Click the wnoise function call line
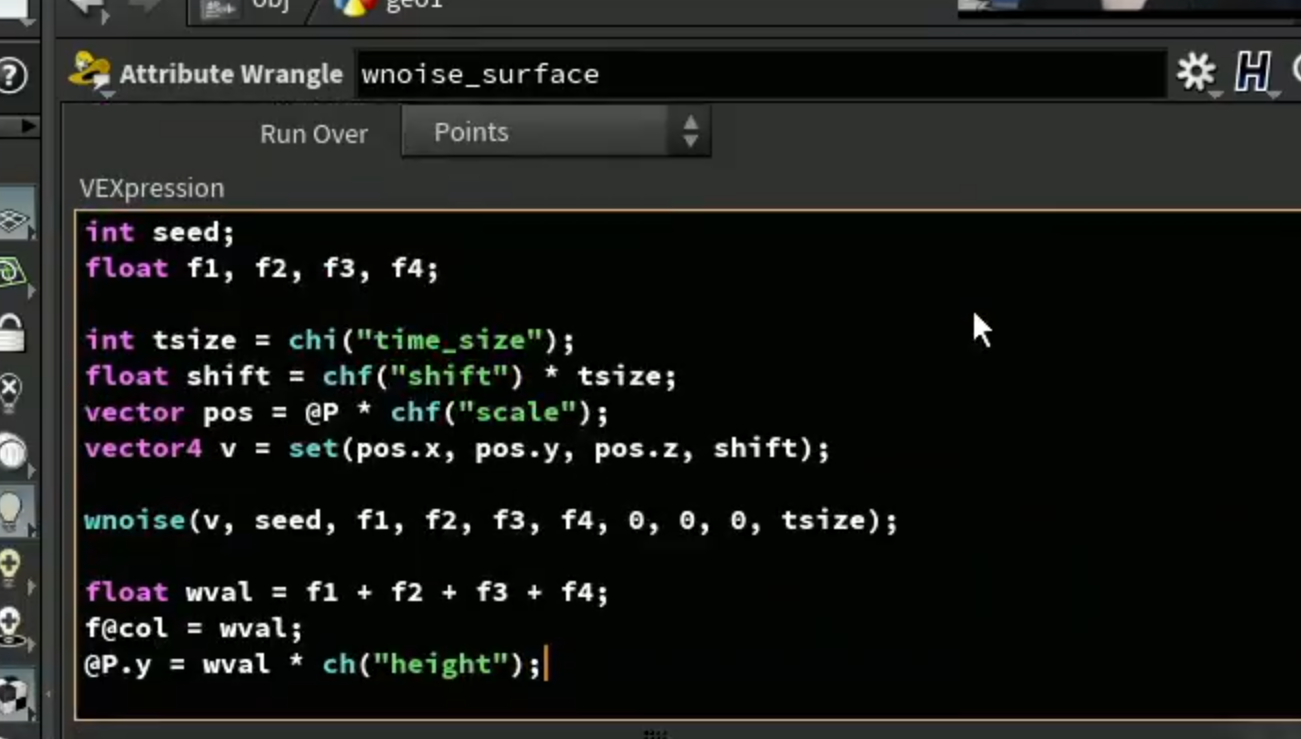This screenshot has height=739, width=1301. pyautogui.click(x=491, y=520)
